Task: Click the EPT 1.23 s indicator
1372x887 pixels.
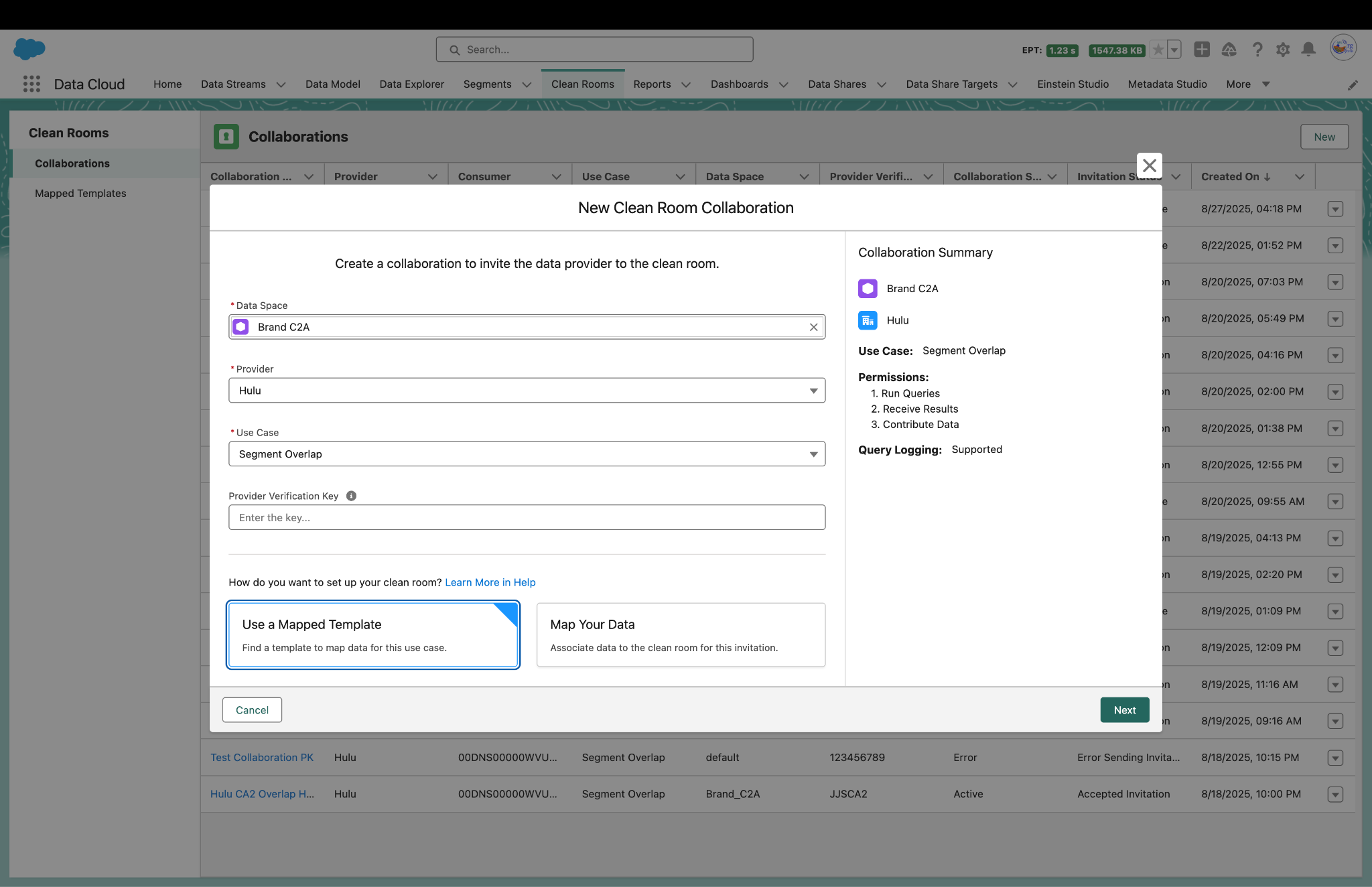Action: (1062, 50)
